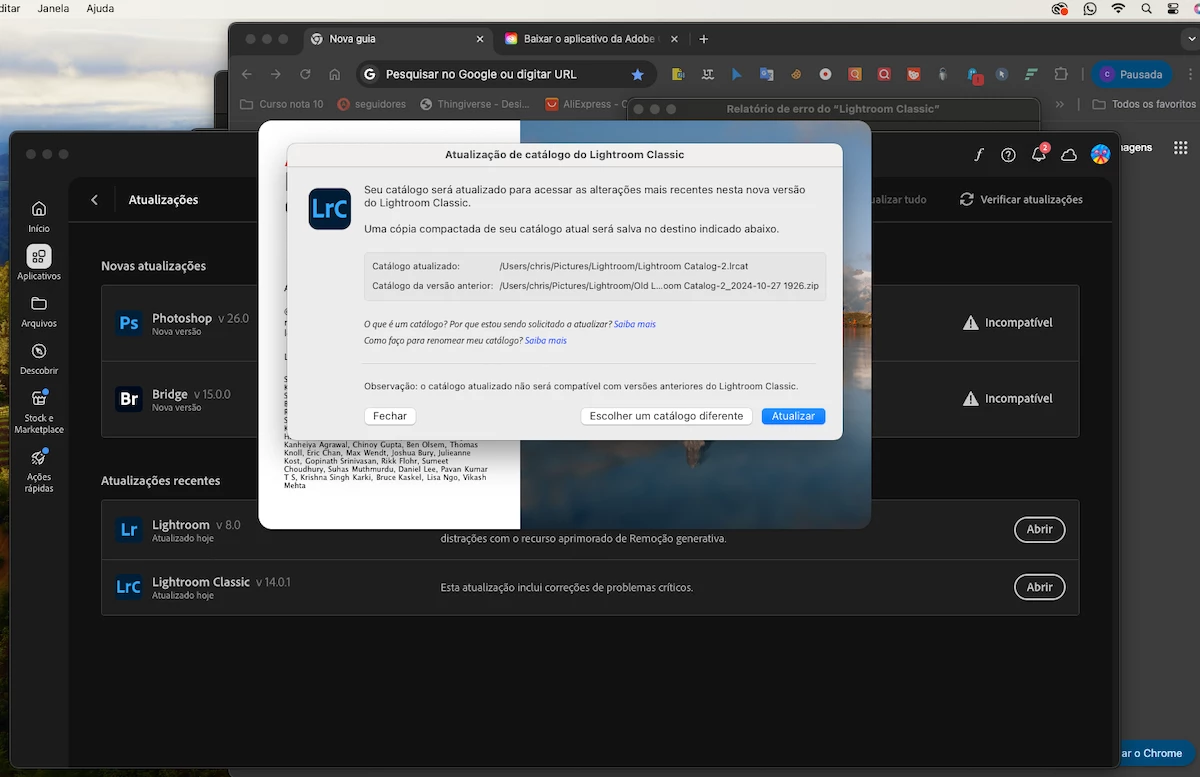Click Verificar atualizações in Creative Cloud

[1021, 200]
